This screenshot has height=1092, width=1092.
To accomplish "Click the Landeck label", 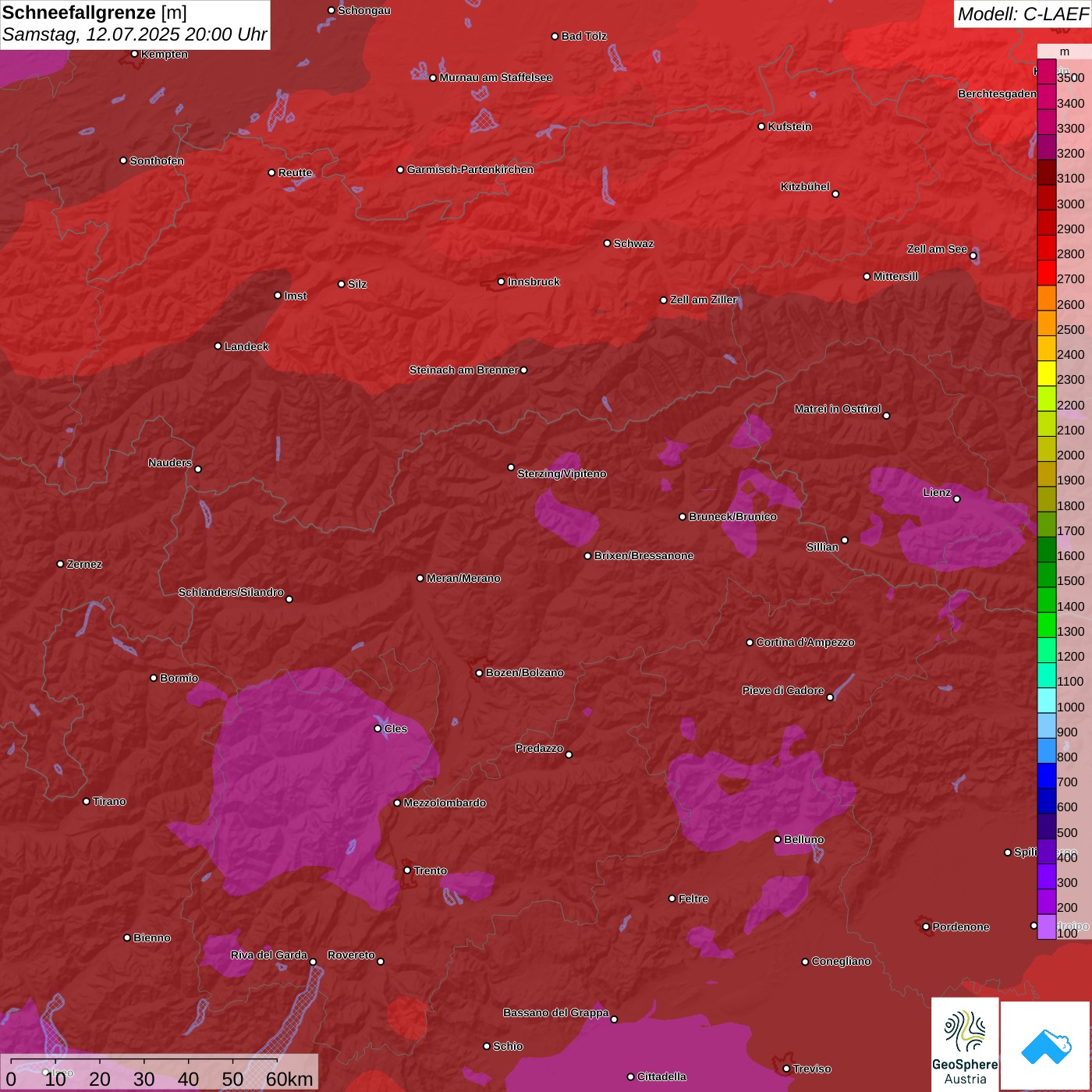I will [x=246, y=346].
